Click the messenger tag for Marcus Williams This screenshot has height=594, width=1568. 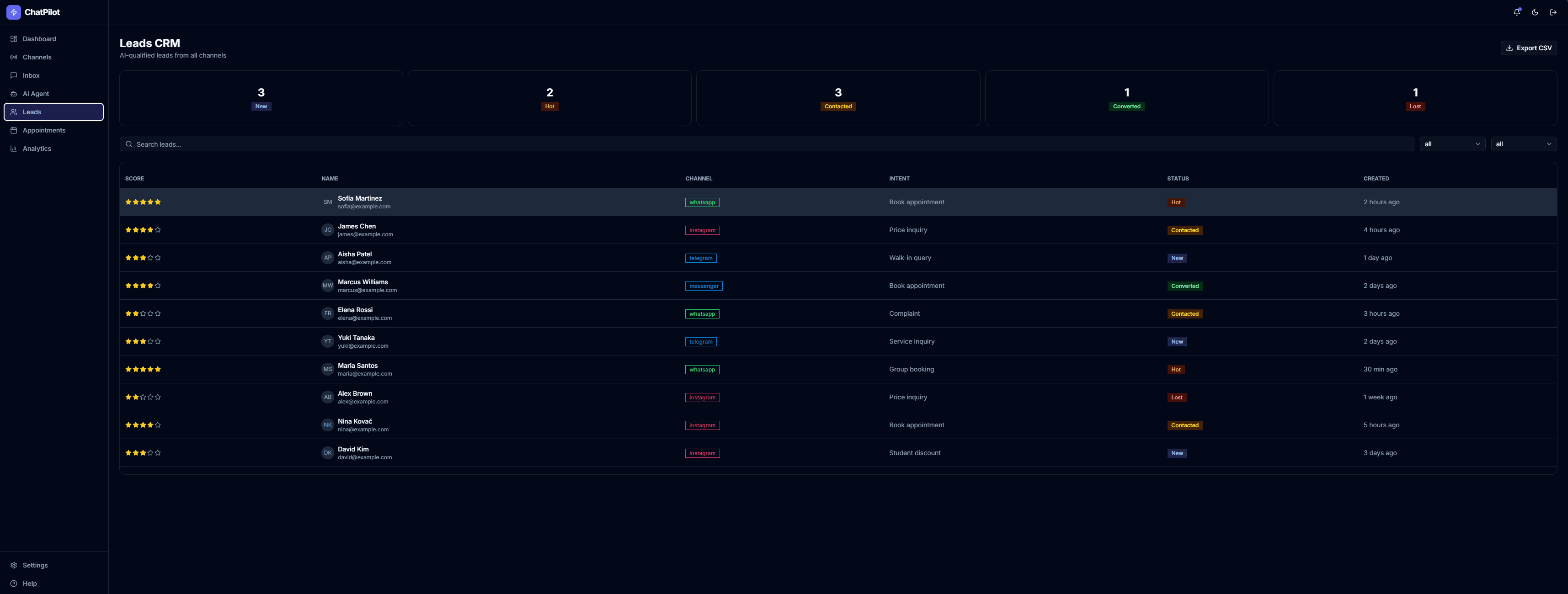click(x=704, y=286)
